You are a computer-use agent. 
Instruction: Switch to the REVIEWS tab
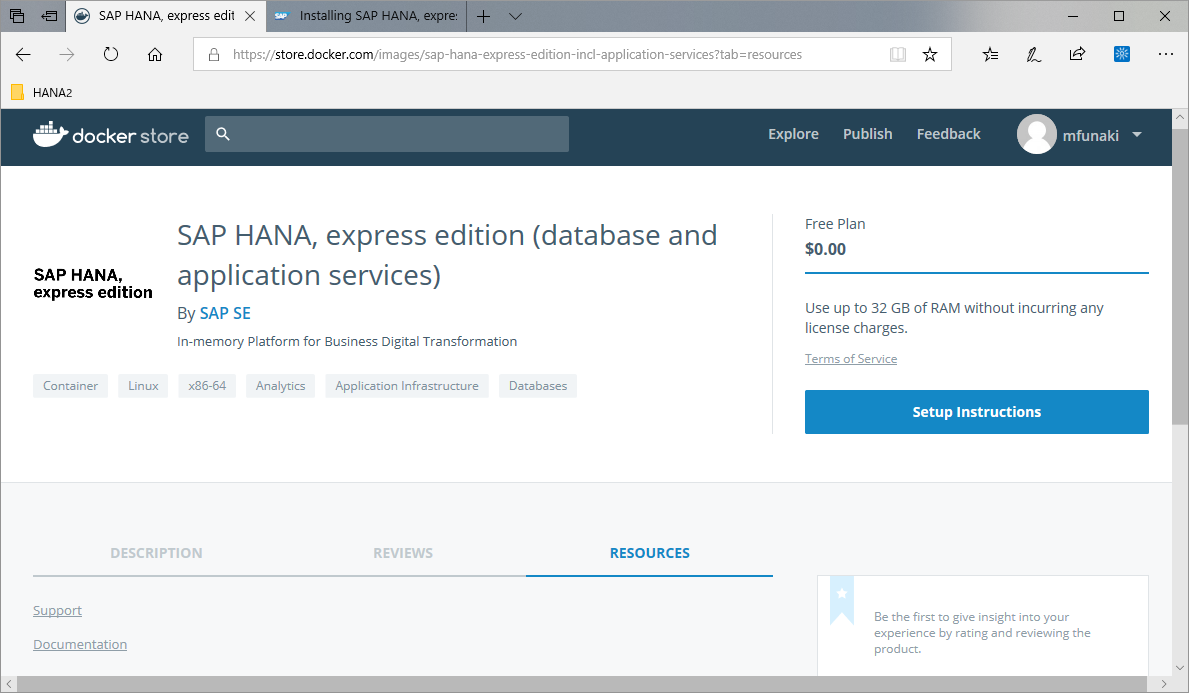[403, 553]
